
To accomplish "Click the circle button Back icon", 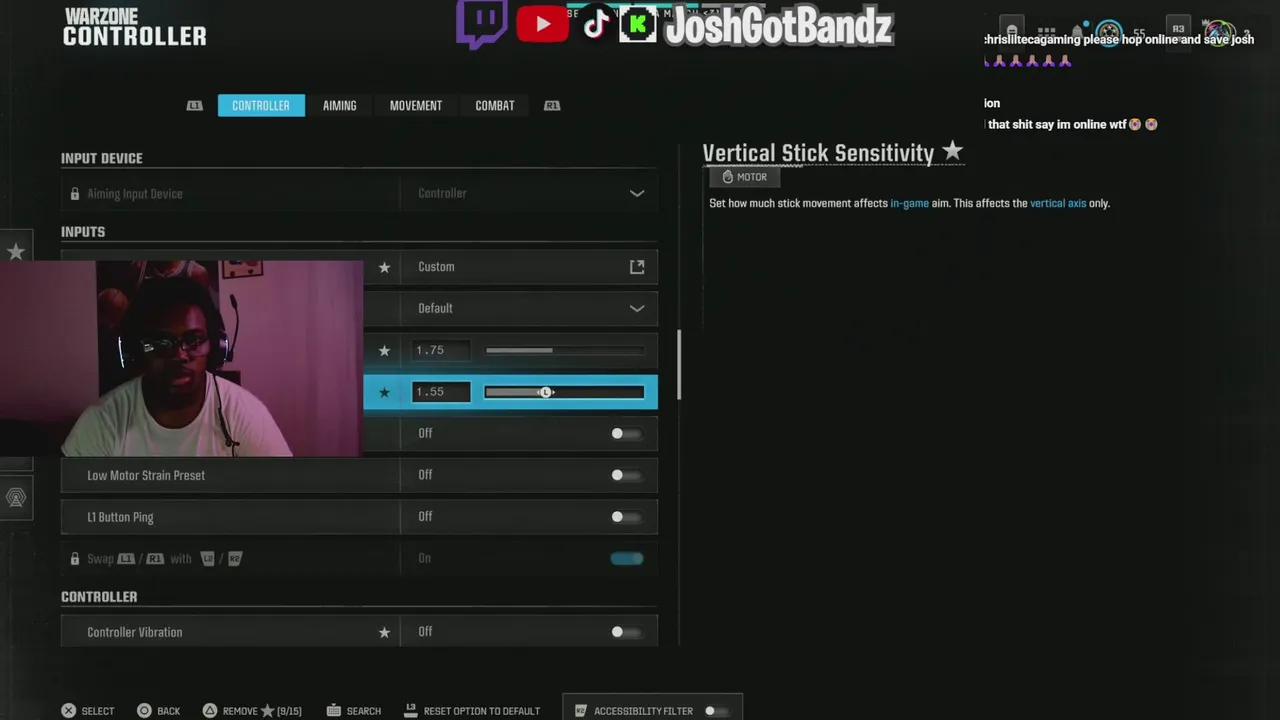I will pos(144,711).
